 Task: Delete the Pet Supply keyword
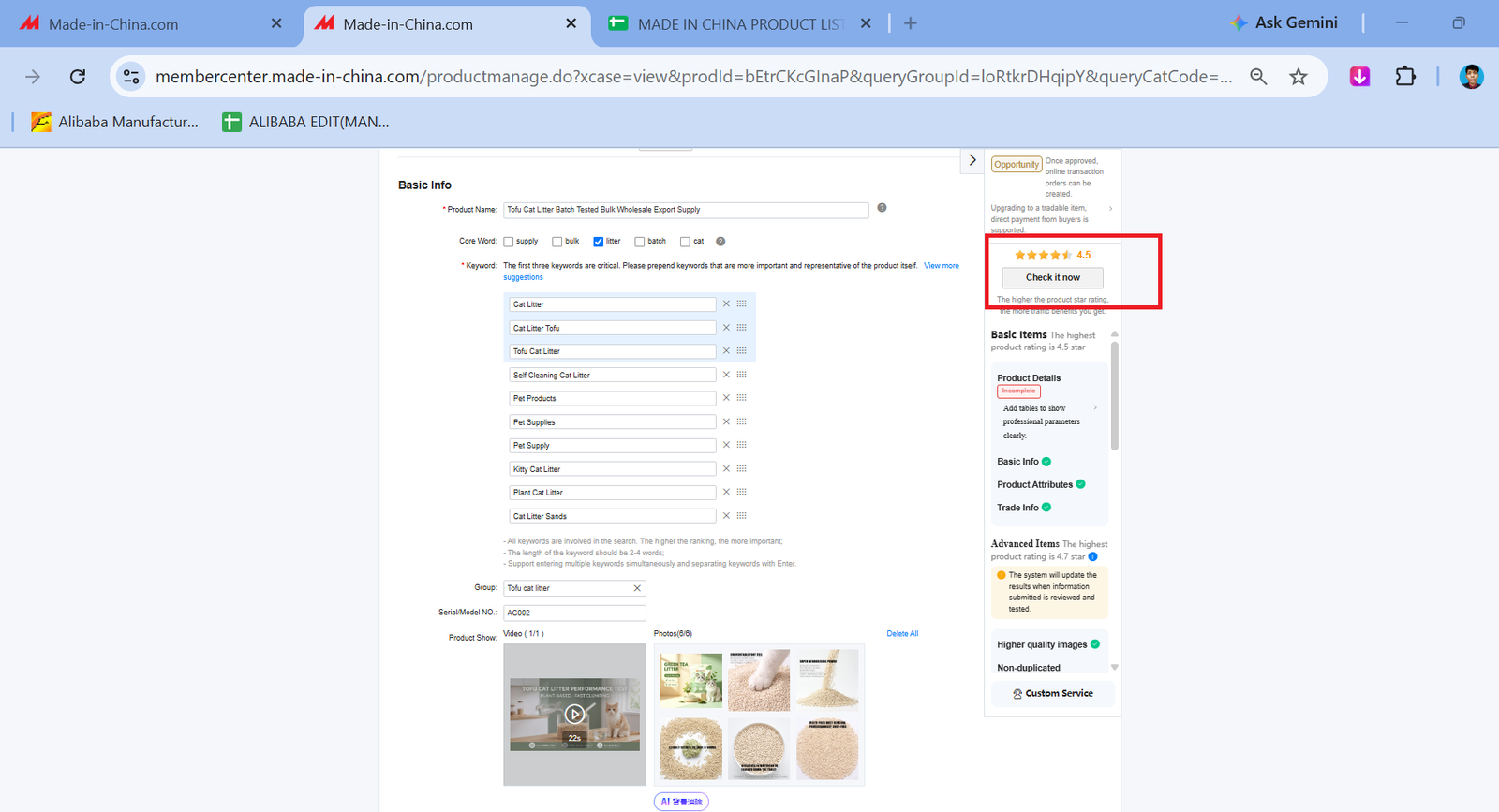point(726,446)
